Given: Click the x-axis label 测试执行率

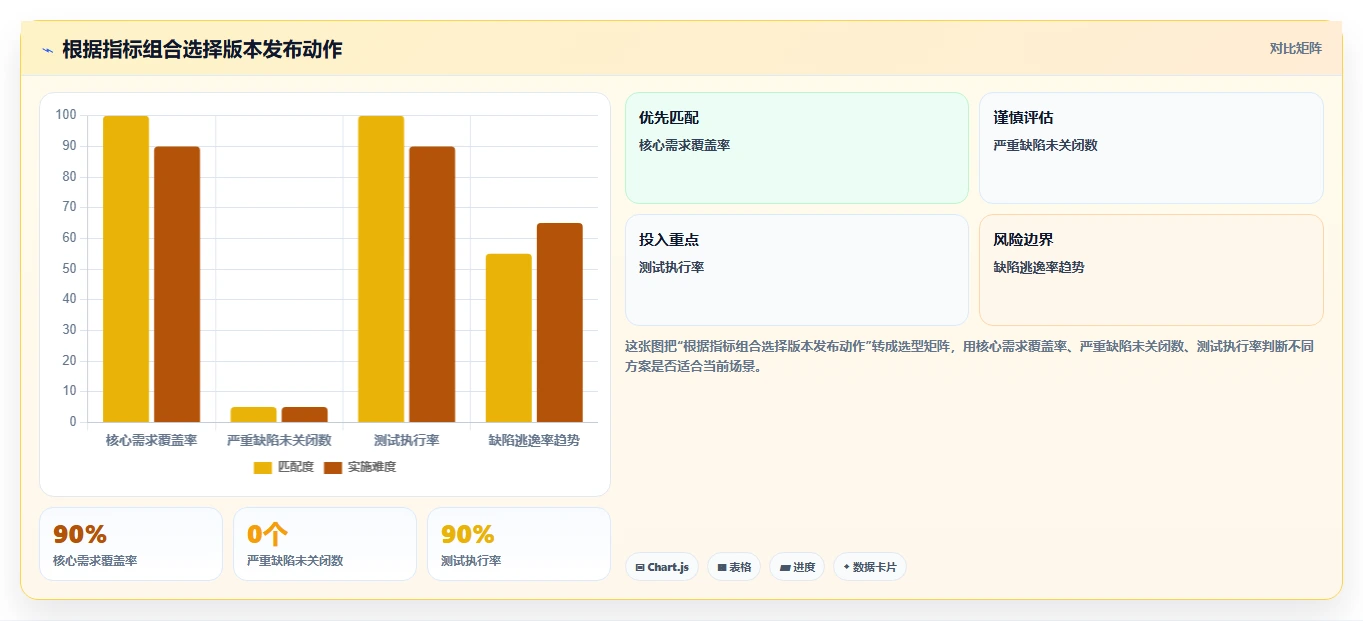Looking at the screenshot, I should click(x=407, y=440).
